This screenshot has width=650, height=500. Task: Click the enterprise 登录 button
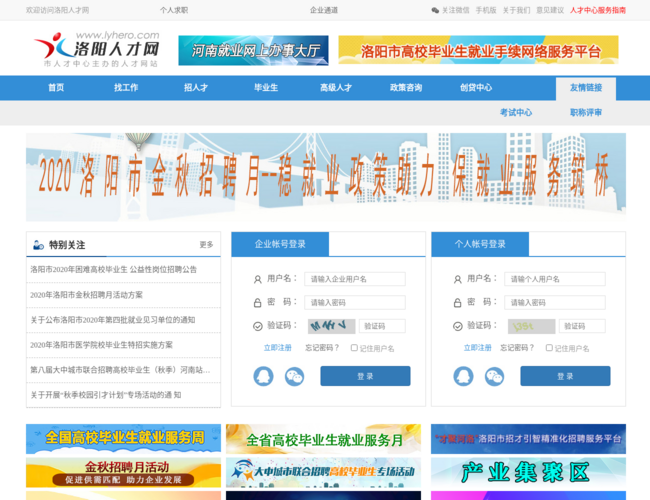[x=365, y=376]
